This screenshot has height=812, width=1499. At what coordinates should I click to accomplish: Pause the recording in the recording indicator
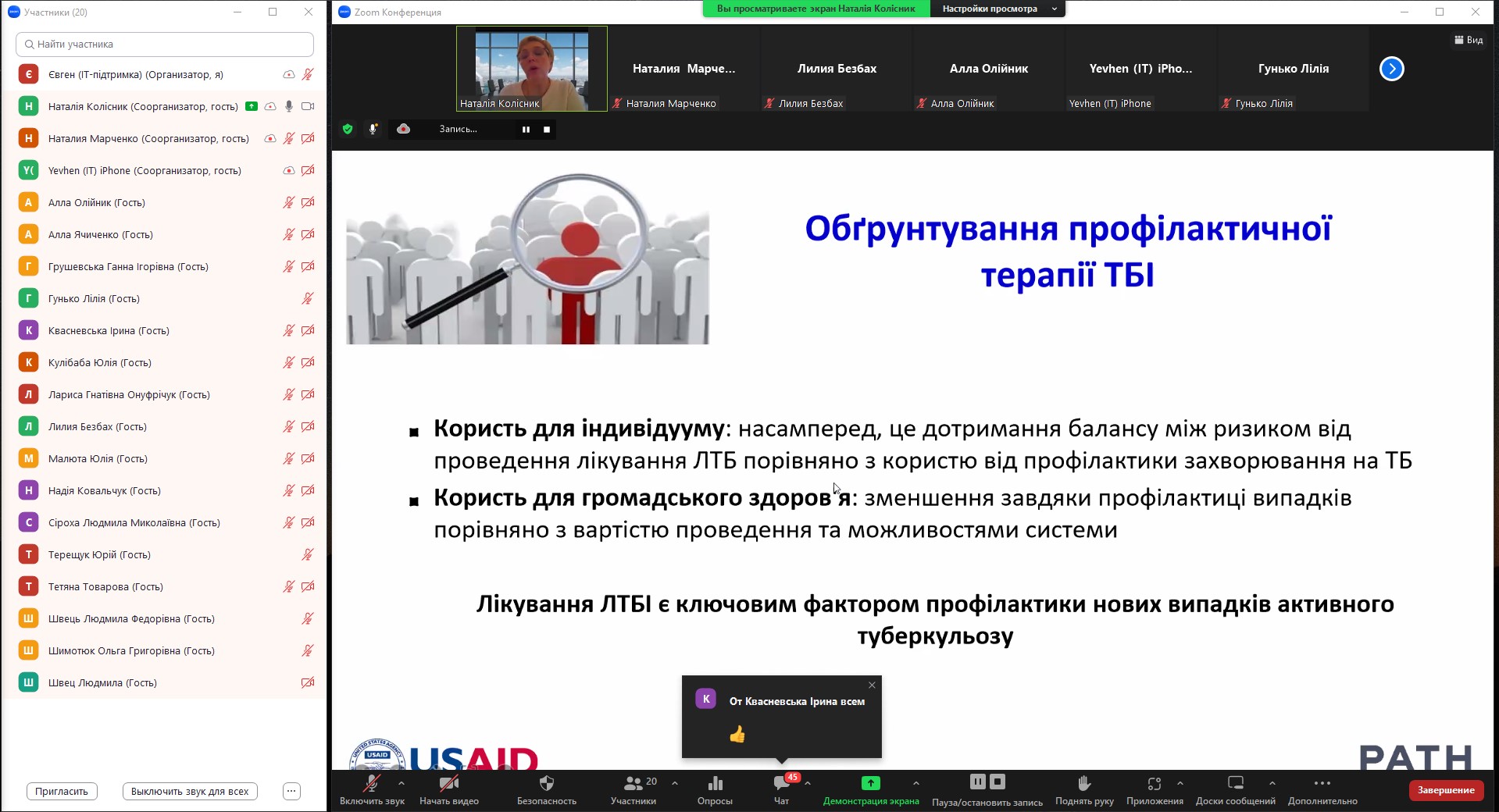(526, 130)
